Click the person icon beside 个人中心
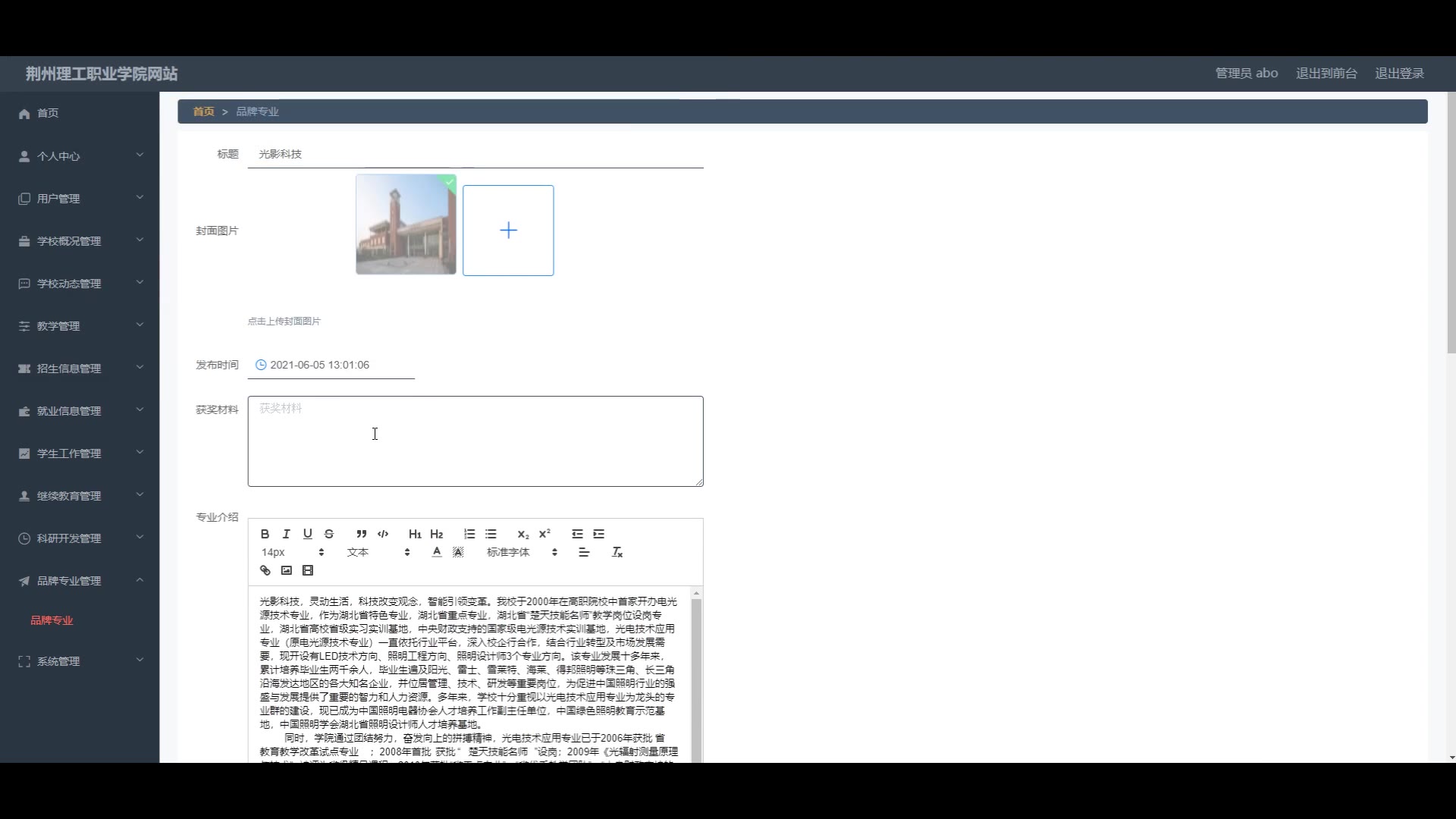 (x=24, y=156)
